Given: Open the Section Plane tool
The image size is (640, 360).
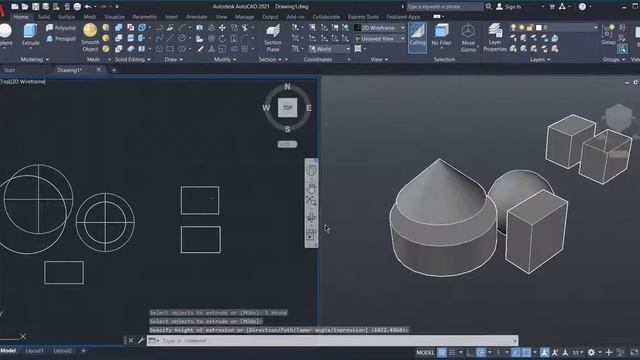Looking at the screenshot, I should 273,38.
